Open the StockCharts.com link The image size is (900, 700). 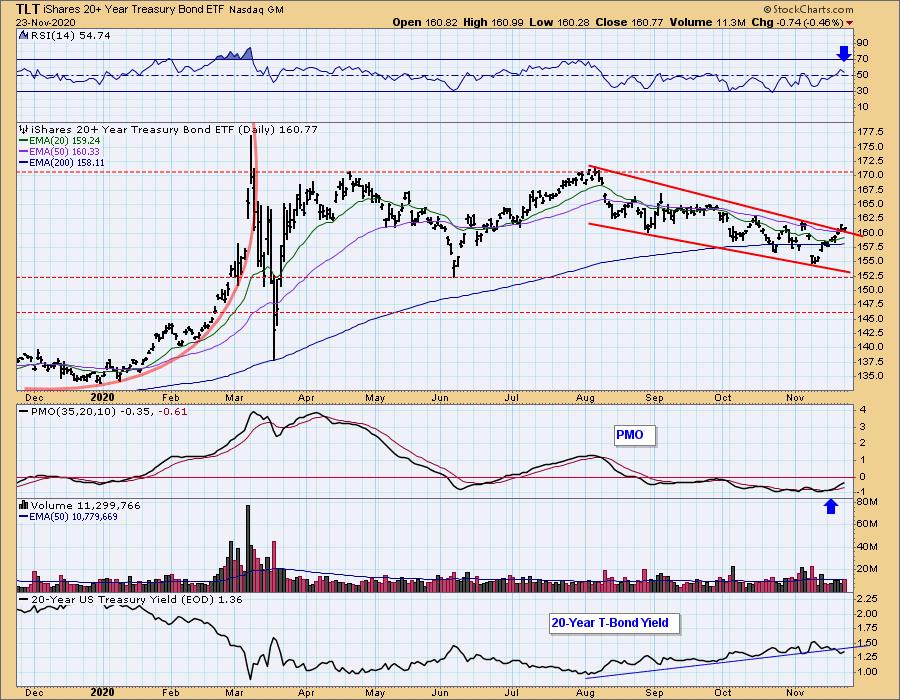tap(813, 9)
